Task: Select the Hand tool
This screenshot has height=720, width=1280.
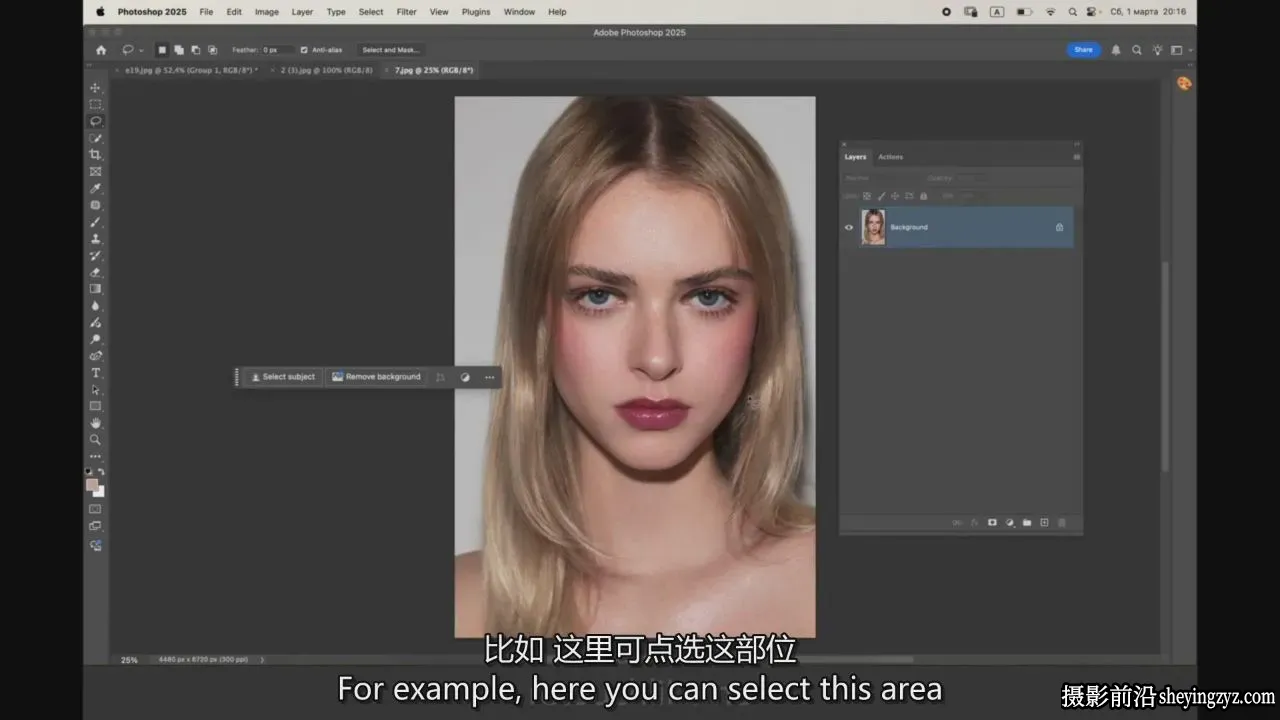Action: click(x=96, y=423)
